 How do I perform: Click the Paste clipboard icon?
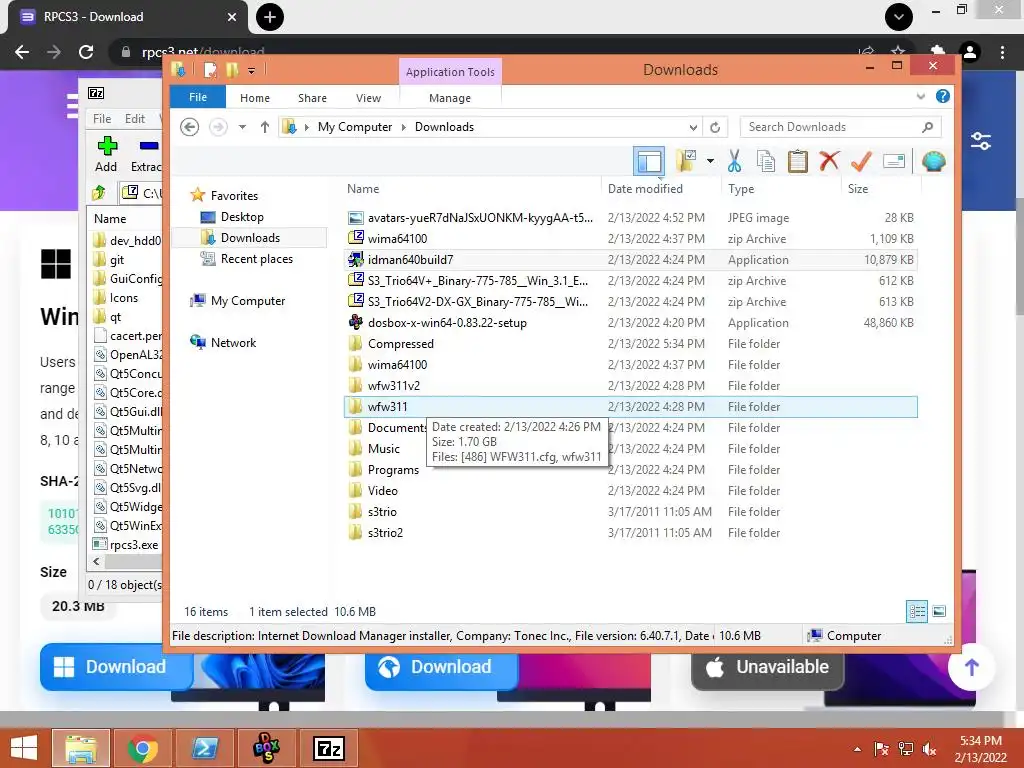click(x=797, y=161)
